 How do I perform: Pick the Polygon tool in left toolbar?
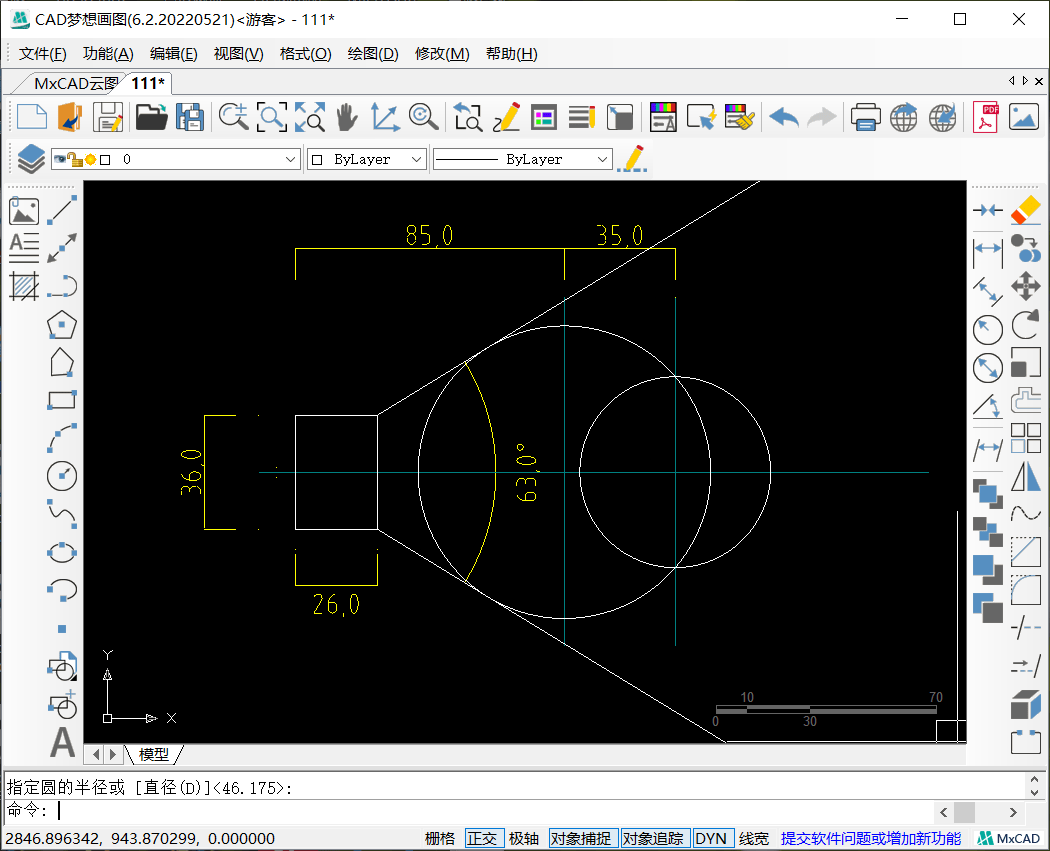[x=62, y=325]
